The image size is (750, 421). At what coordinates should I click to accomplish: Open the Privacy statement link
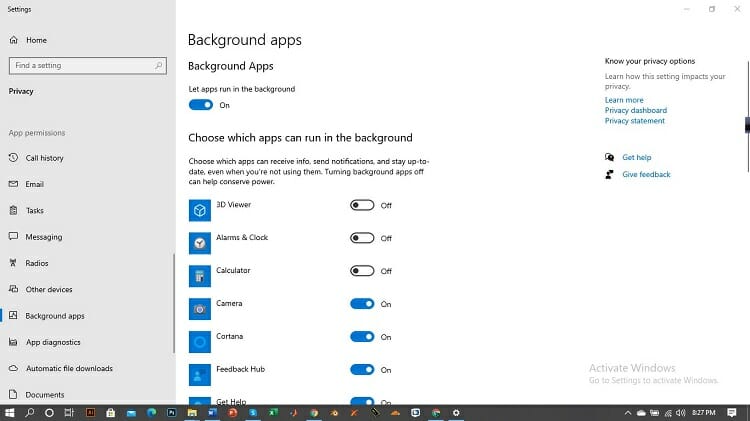click(x=635, y=121)
